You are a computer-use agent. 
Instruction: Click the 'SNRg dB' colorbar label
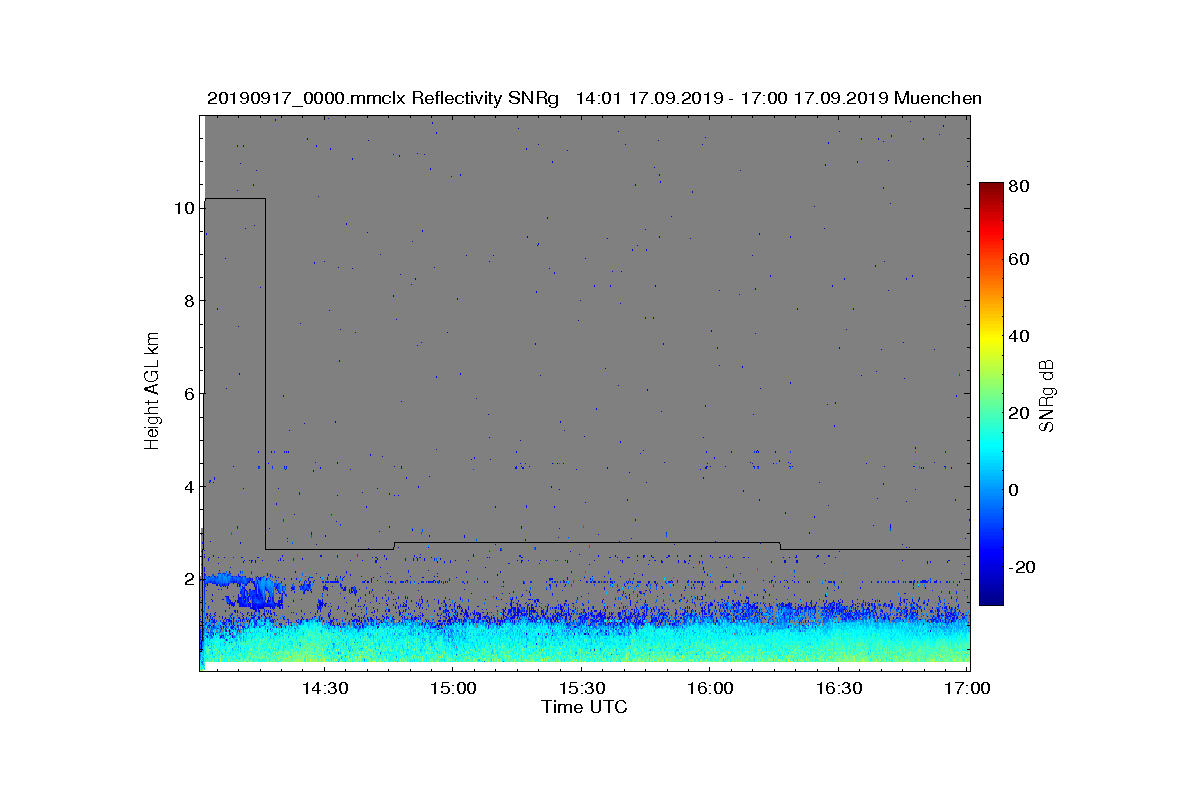coord(1047,395)
